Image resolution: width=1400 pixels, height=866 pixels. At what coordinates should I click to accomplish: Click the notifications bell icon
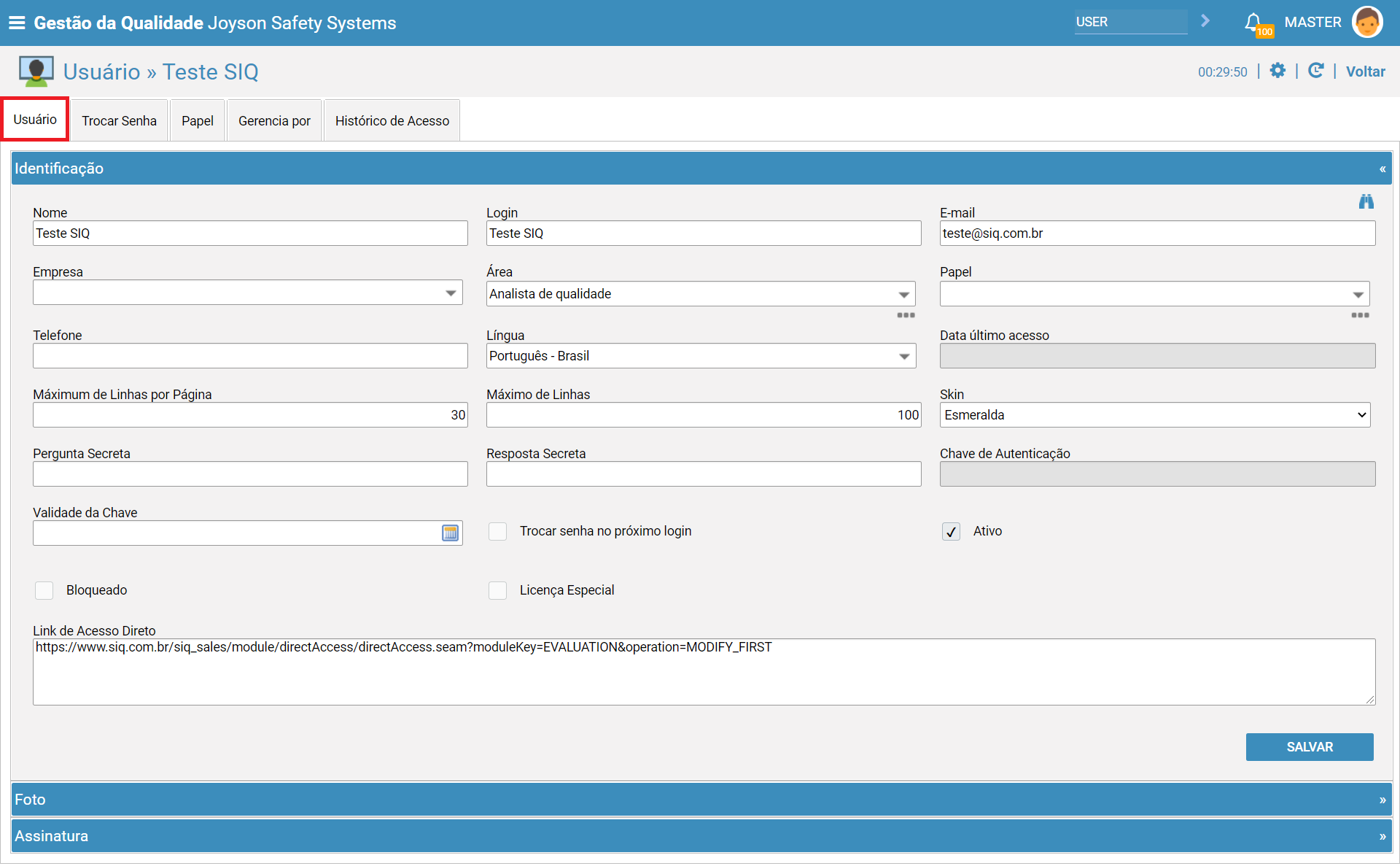pos(1253,22)
